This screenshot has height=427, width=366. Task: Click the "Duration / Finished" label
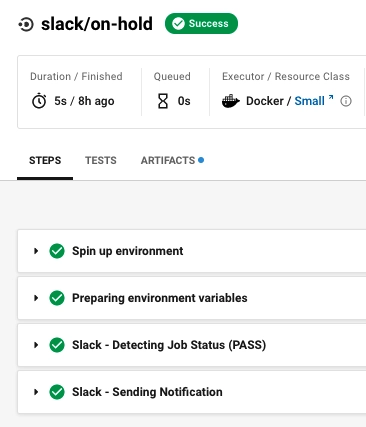76,76
